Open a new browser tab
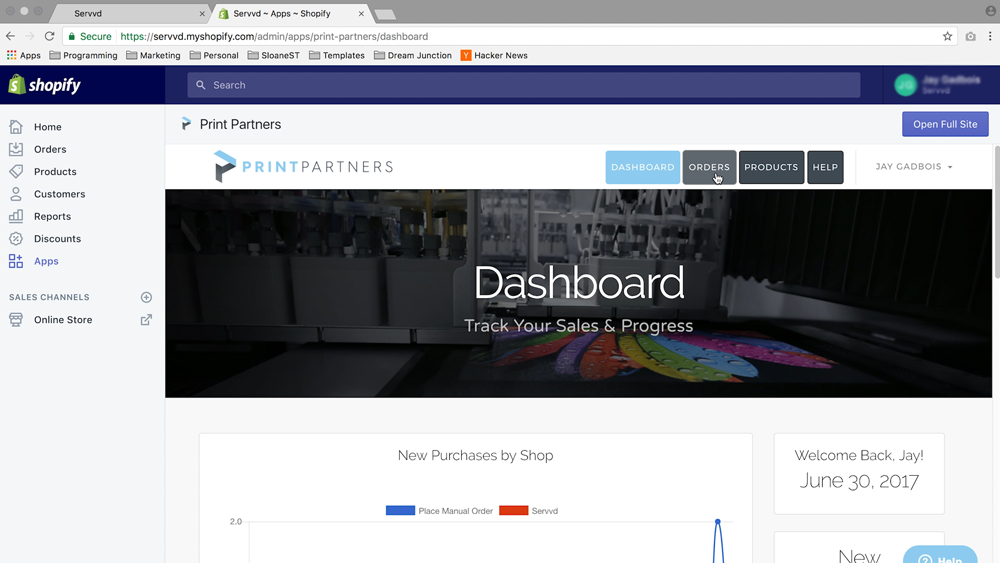 pos(385,14)
